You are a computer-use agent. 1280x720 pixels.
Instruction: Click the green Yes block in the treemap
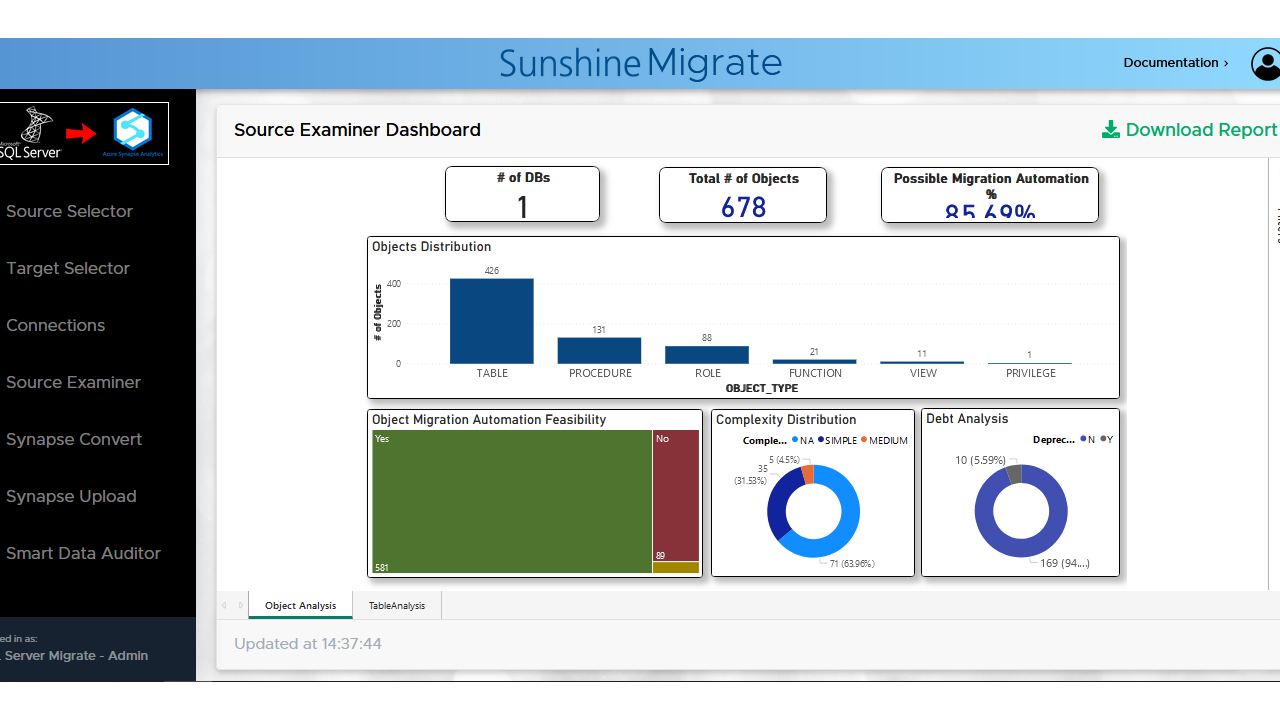512,501
